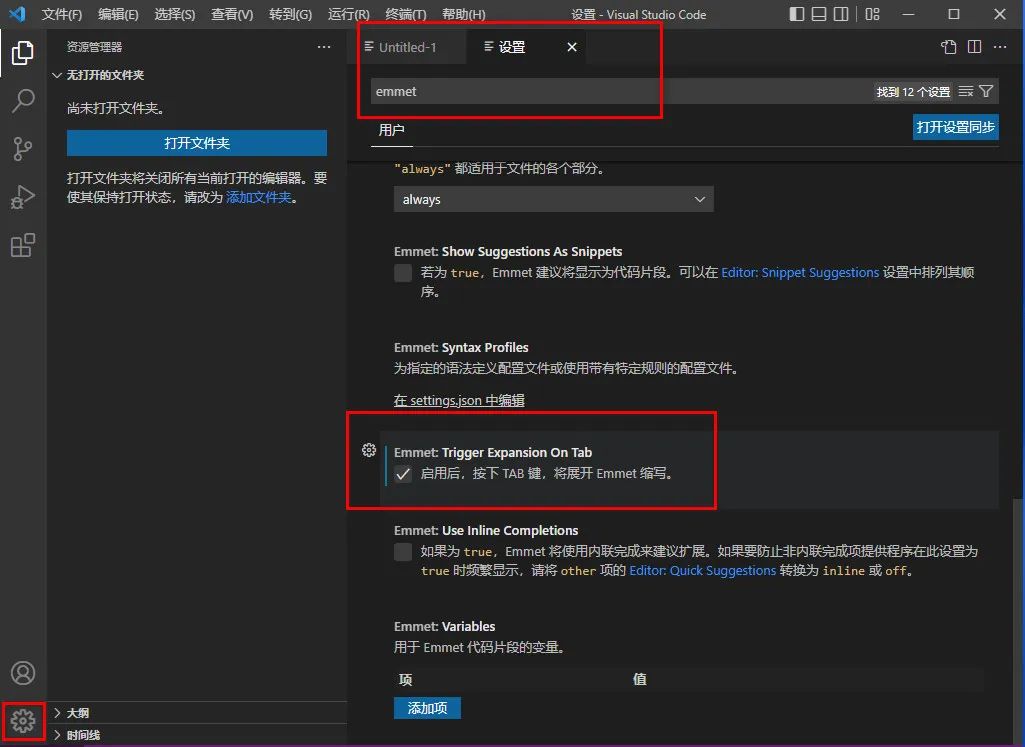Open the Explorer view in activity bar

[x=23, y=53]
